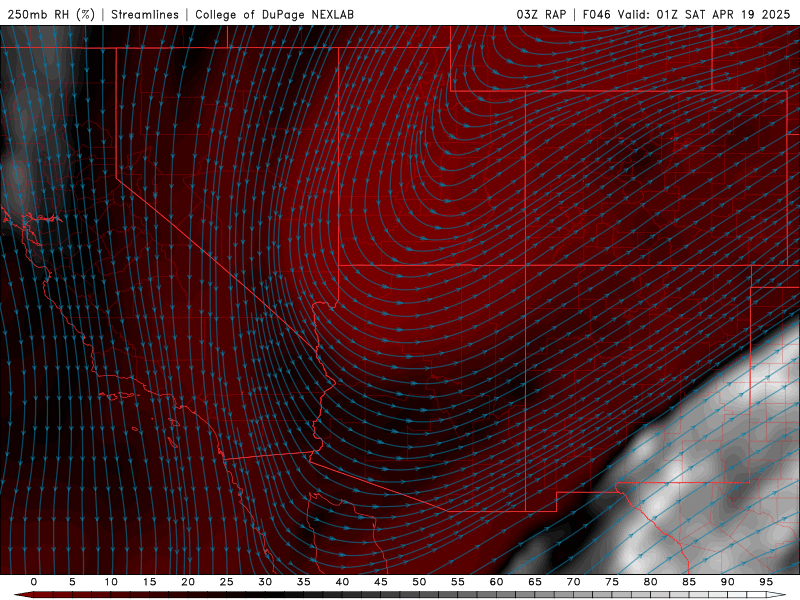Click the colorbar label '60'
The width and height of the screenshot is (800, 600).
point(496,582)
